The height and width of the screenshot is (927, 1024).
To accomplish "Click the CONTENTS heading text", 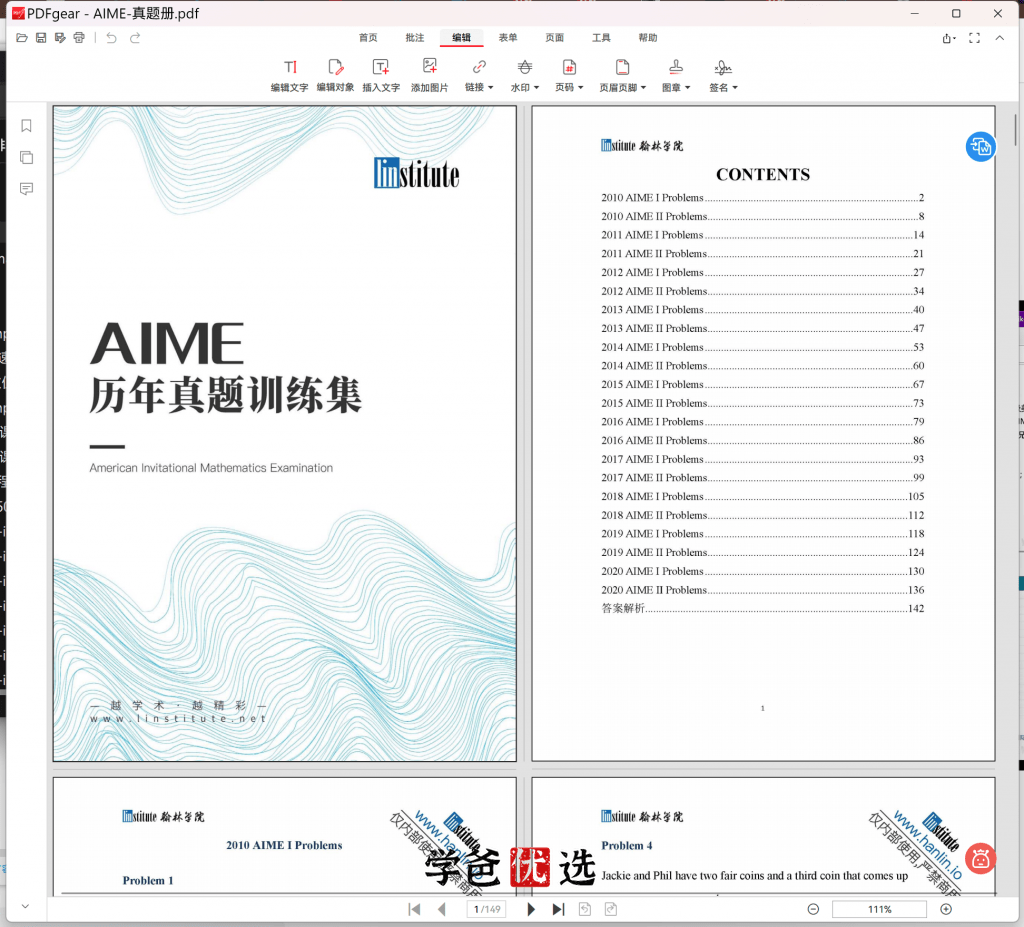I will pyautogui.click(x=763, y=174).
